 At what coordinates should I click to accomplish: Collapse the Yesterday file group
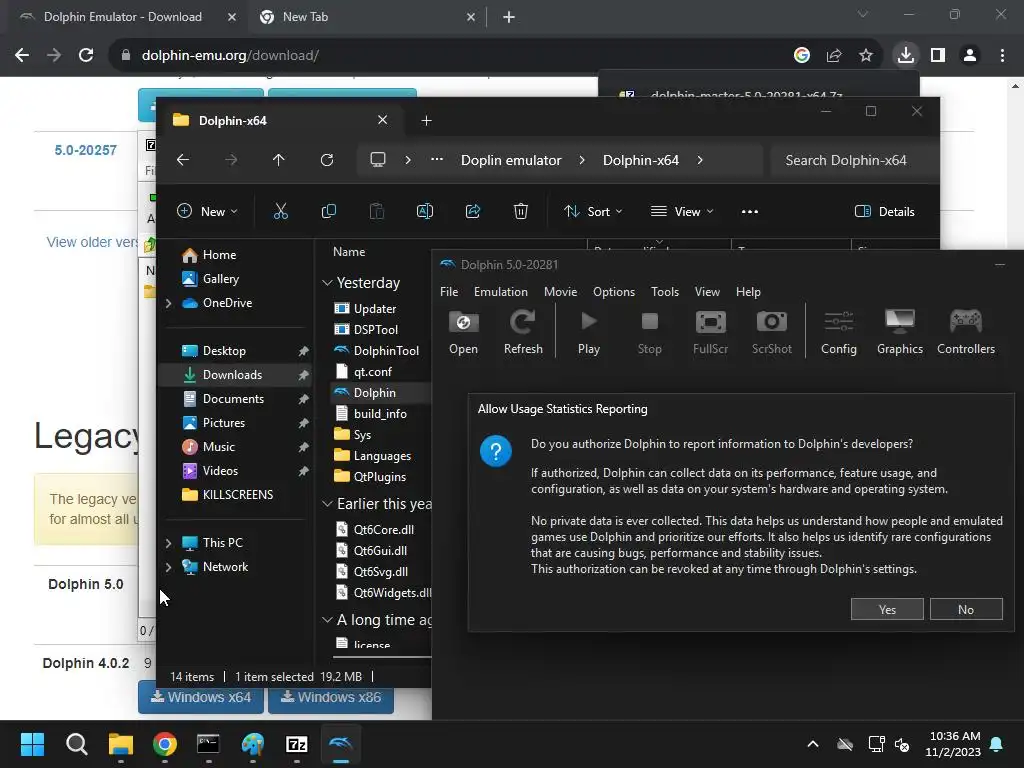pos(327,283)
